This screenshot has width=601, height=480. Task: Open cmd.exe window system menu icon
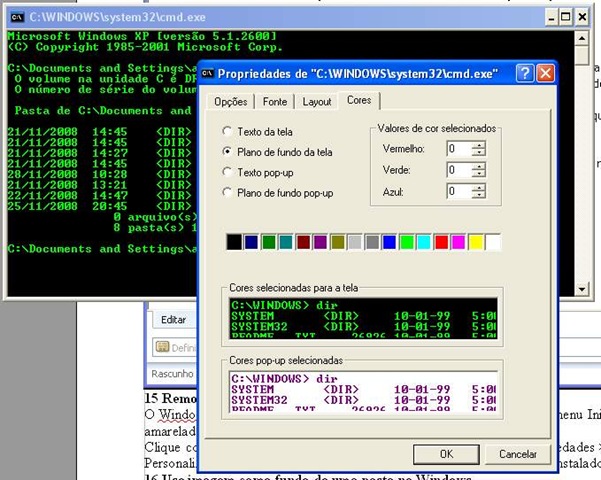[17, 17]
